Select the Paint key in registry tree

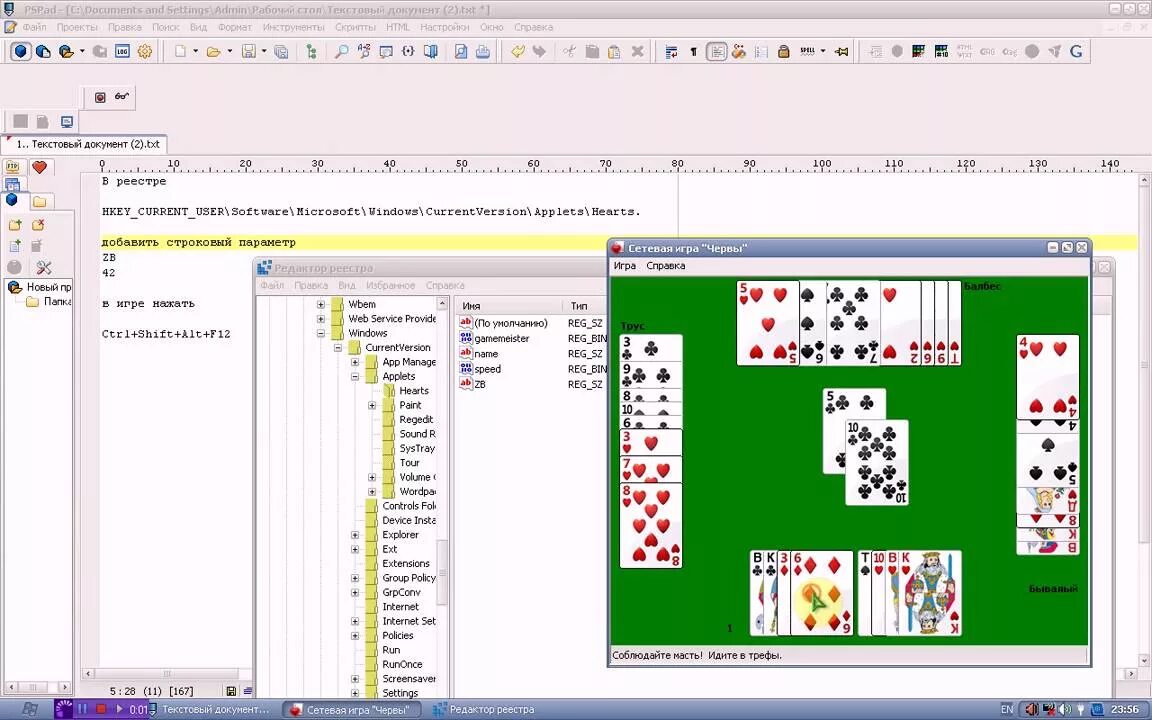click(x=410, y=406)
